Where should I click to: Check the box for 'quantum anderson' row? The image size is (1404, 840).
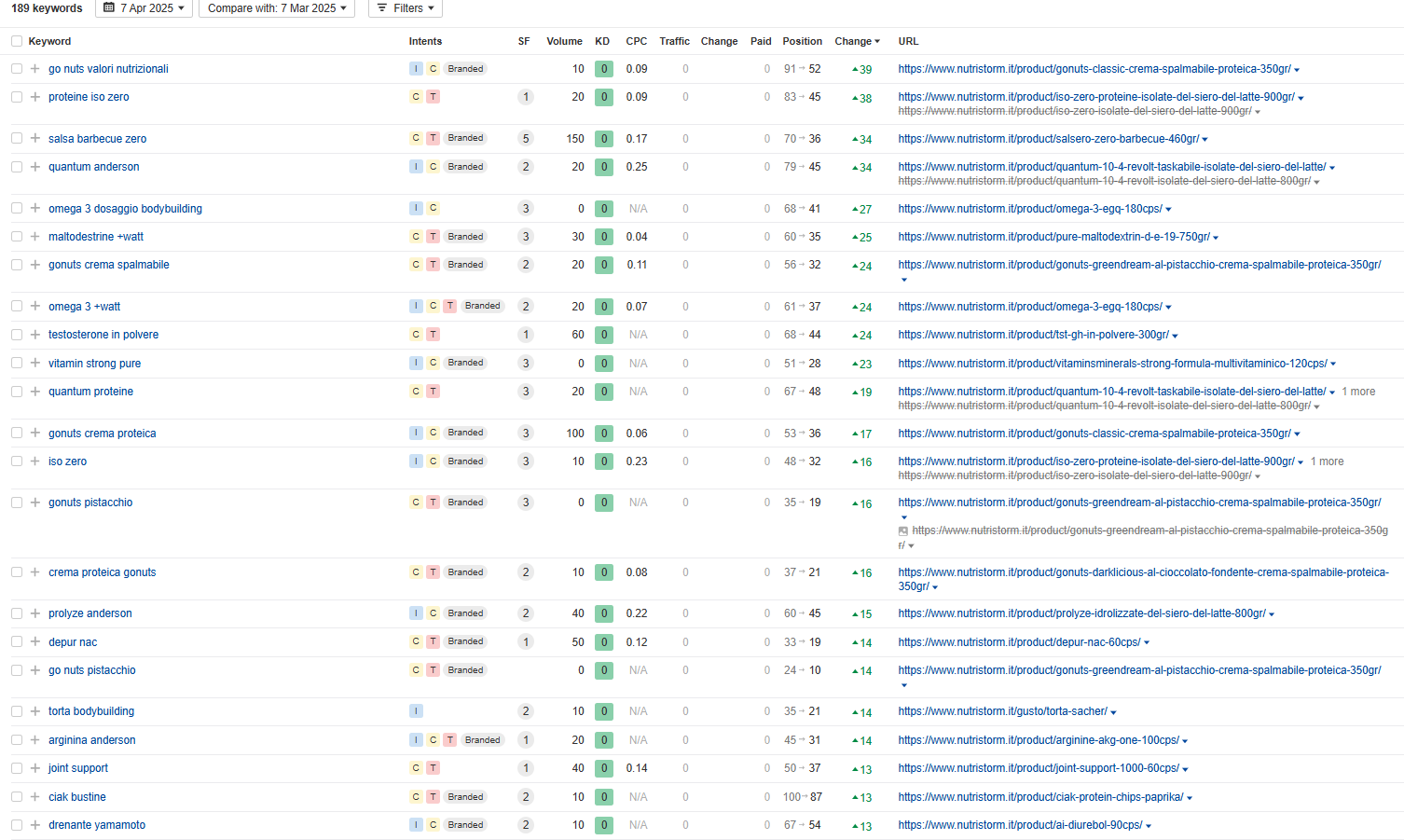(17, 167)
